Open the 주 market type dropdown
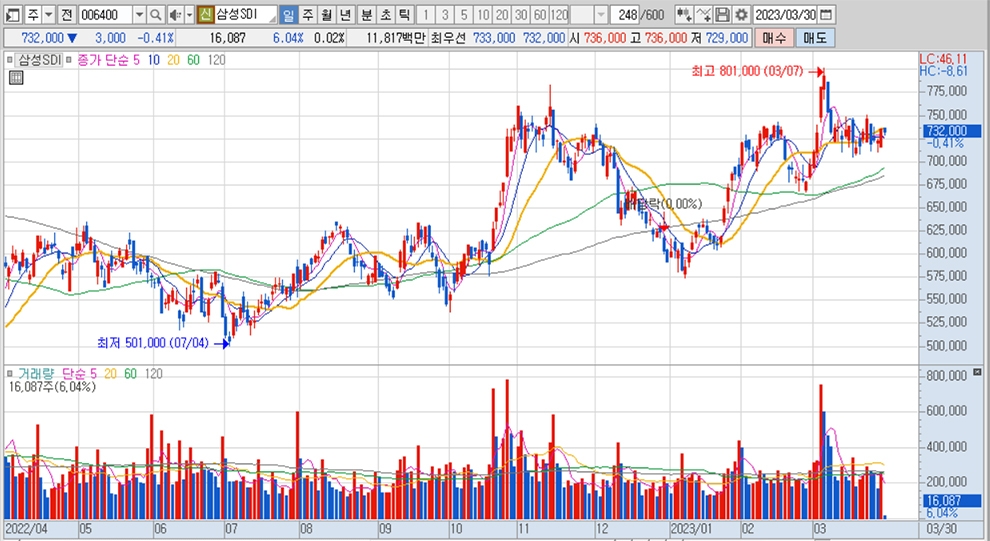Viewport: 990px width, 541px height. click(48, 15)
